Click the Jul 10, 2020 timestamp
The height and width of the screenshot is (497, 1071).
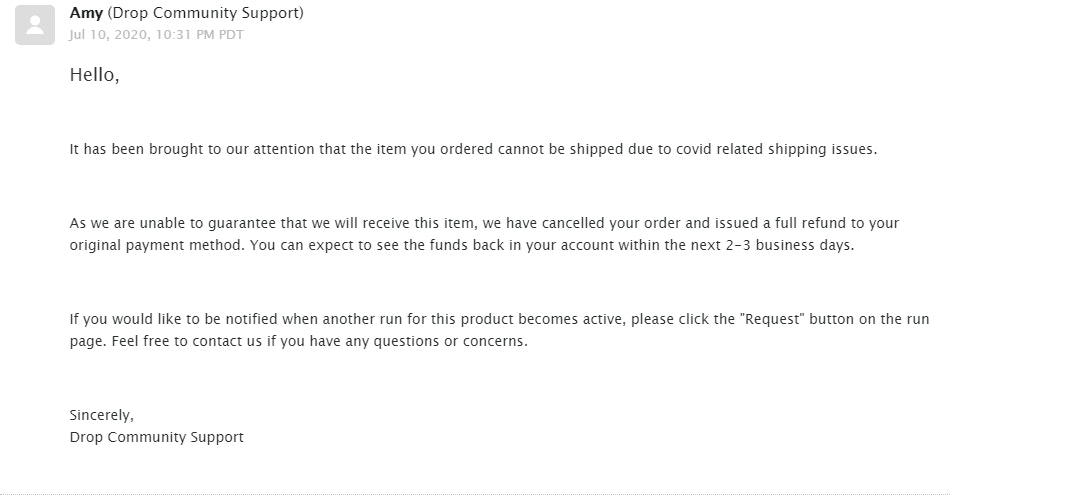coord(156,35)
